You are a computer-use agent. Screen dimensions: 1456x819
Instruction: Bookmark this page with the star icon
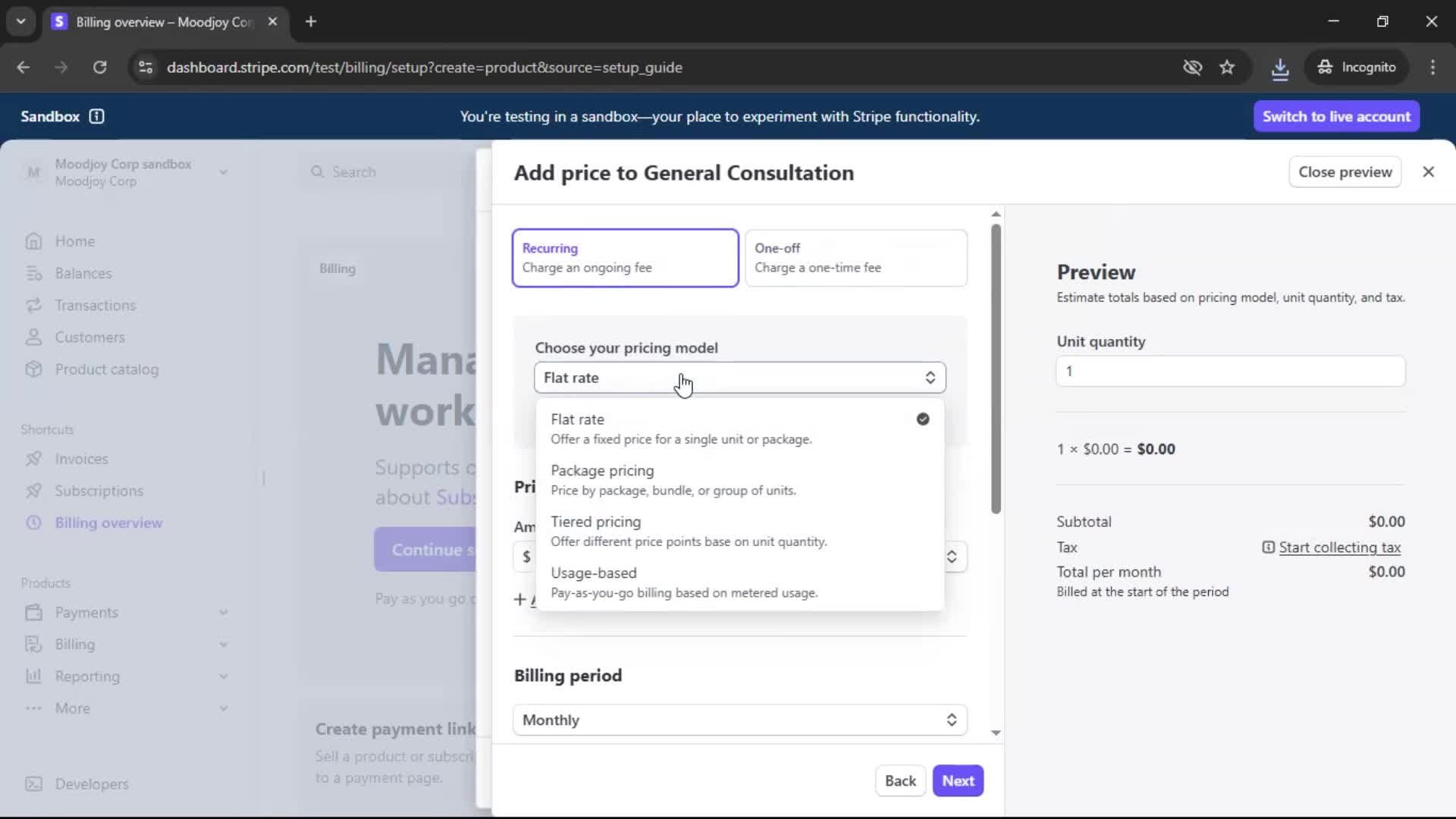(x=1227, y=67)
